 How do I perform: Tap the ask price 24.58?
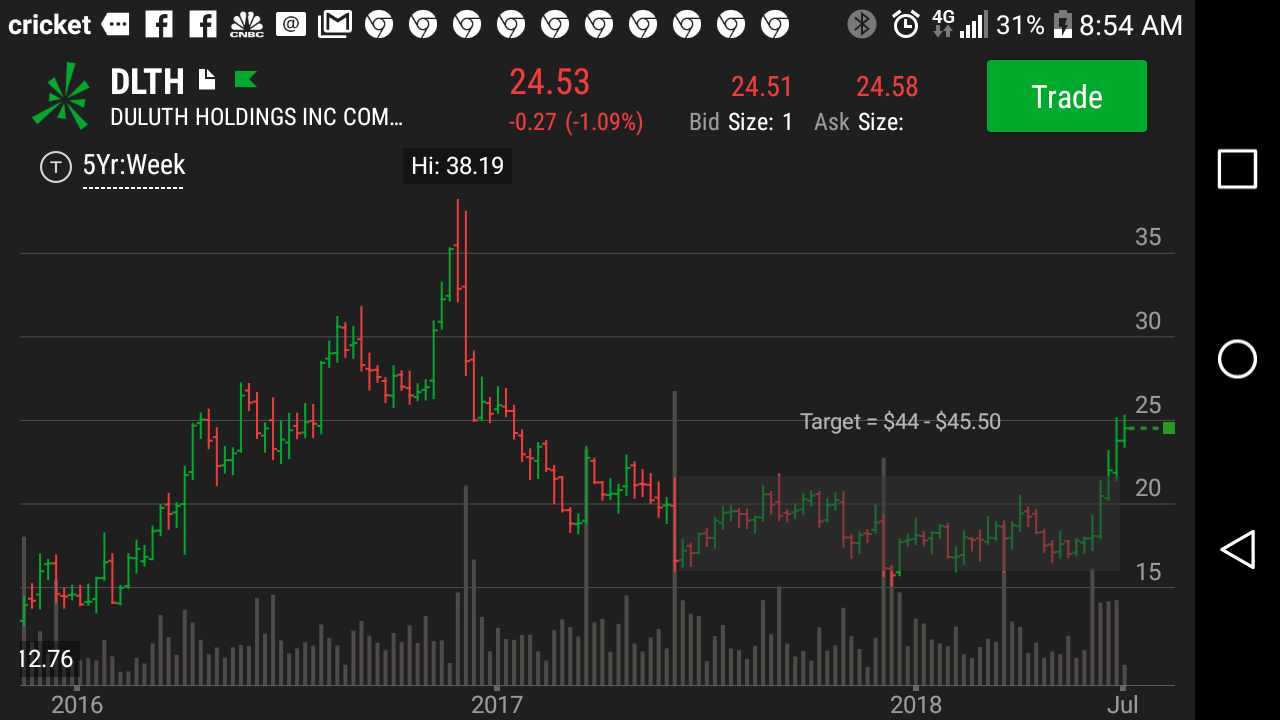point(887,87)
